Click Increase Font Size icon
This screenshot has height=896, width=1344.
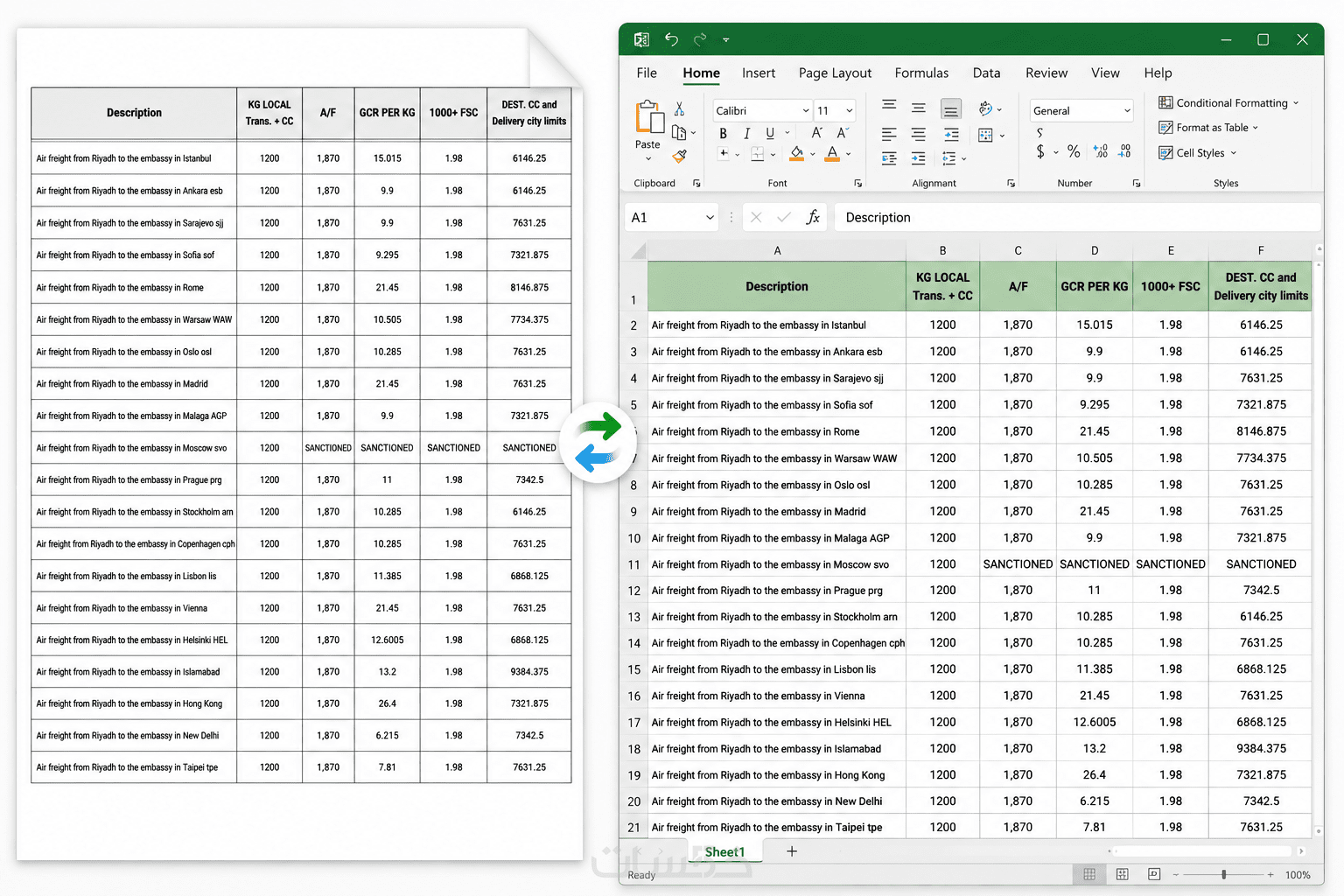click(817, 133)
